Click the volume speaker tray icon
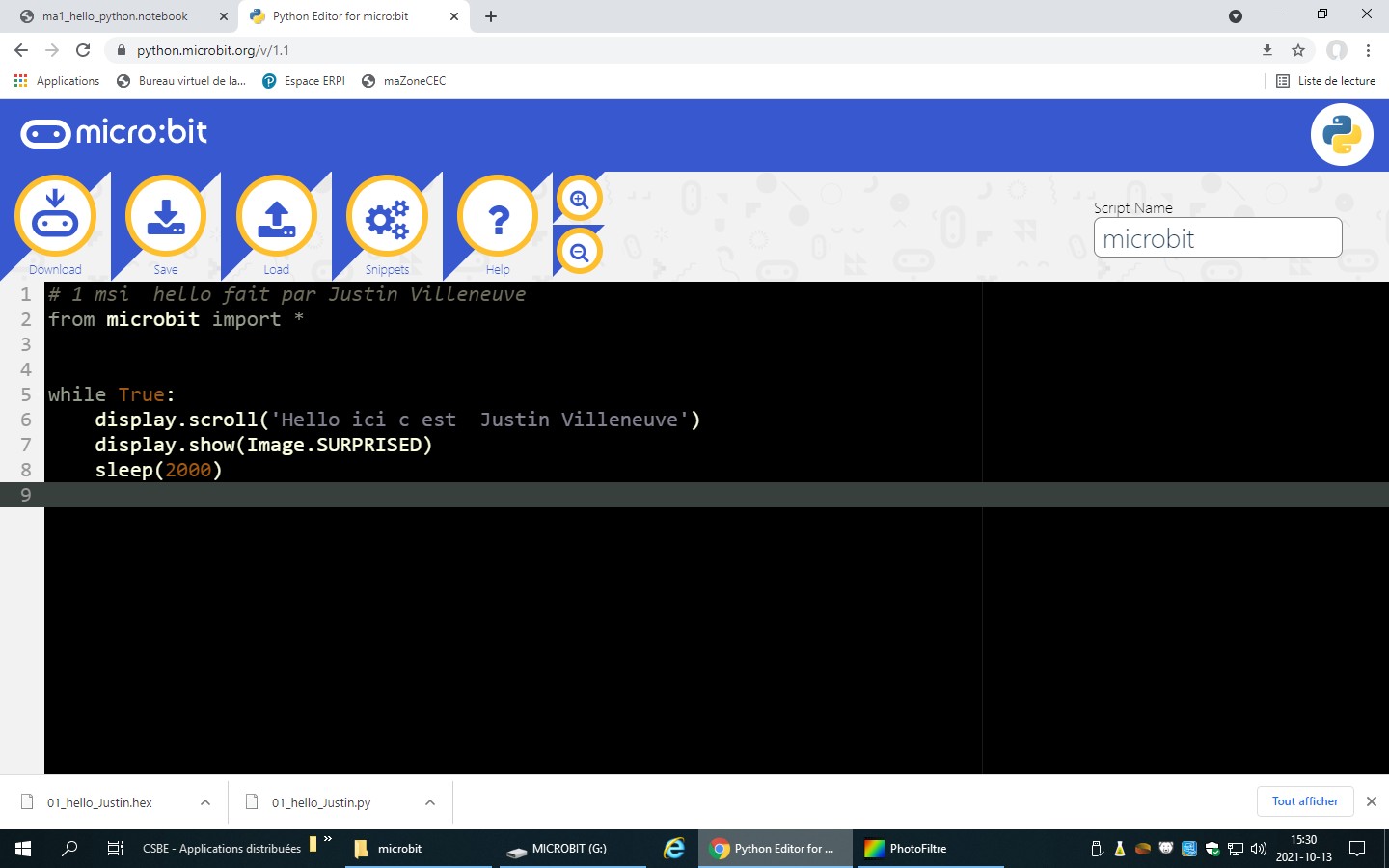The width and height of the screenshot is (1389, 868). coord(1259,849)
